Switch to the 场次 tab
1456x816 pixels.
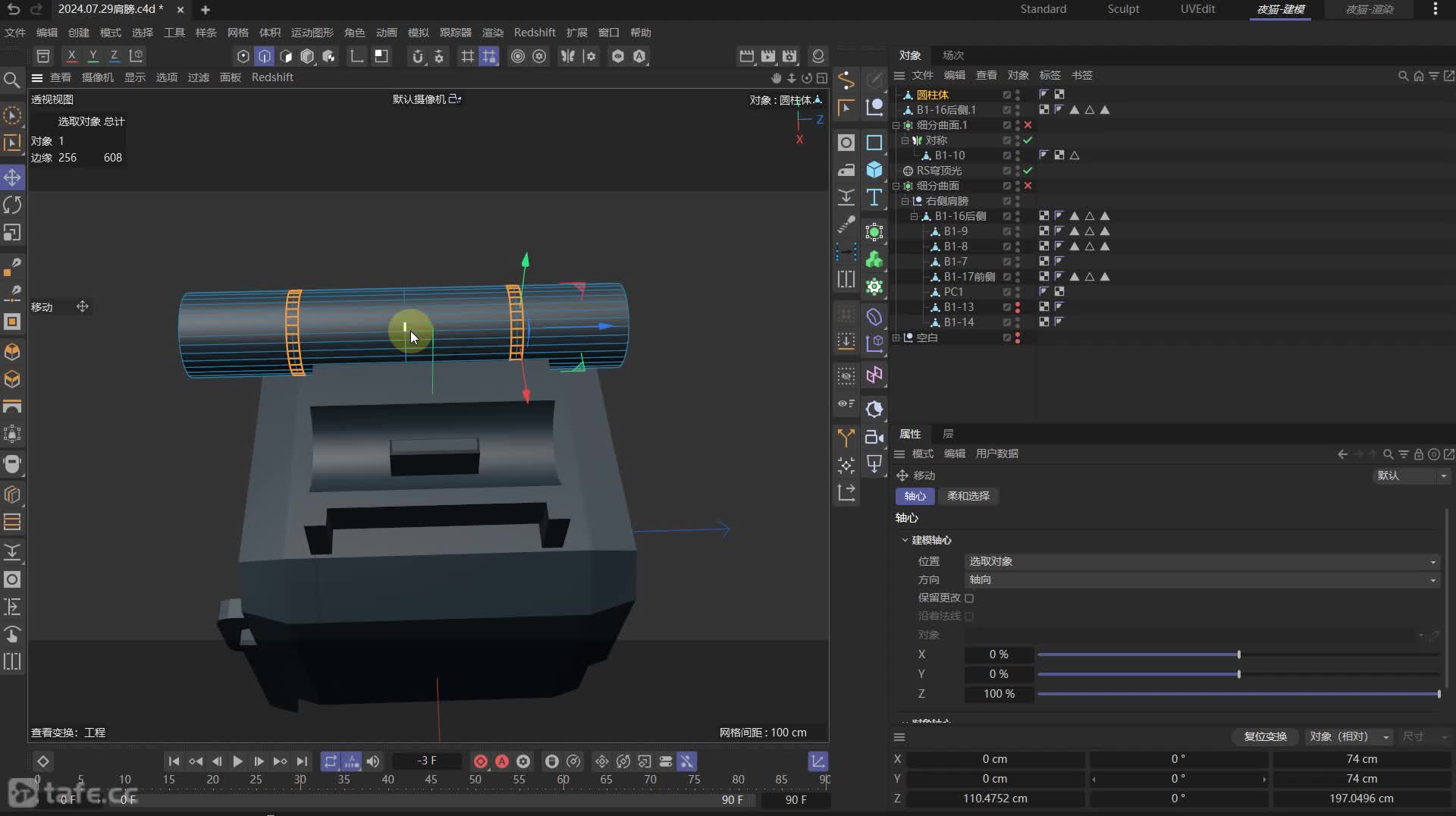click(953, 55)
